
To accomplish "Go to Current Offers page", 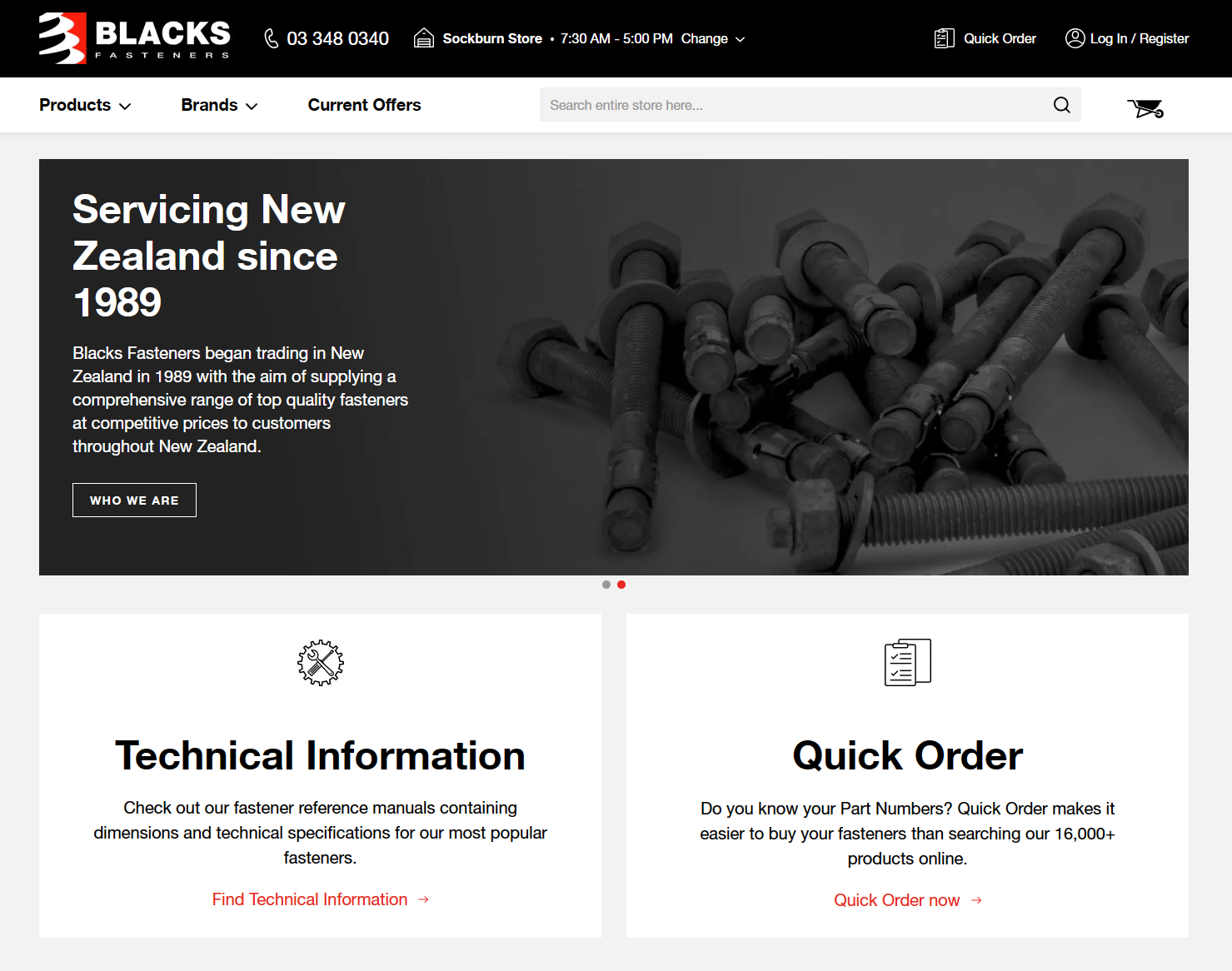I will pos(364,105).
